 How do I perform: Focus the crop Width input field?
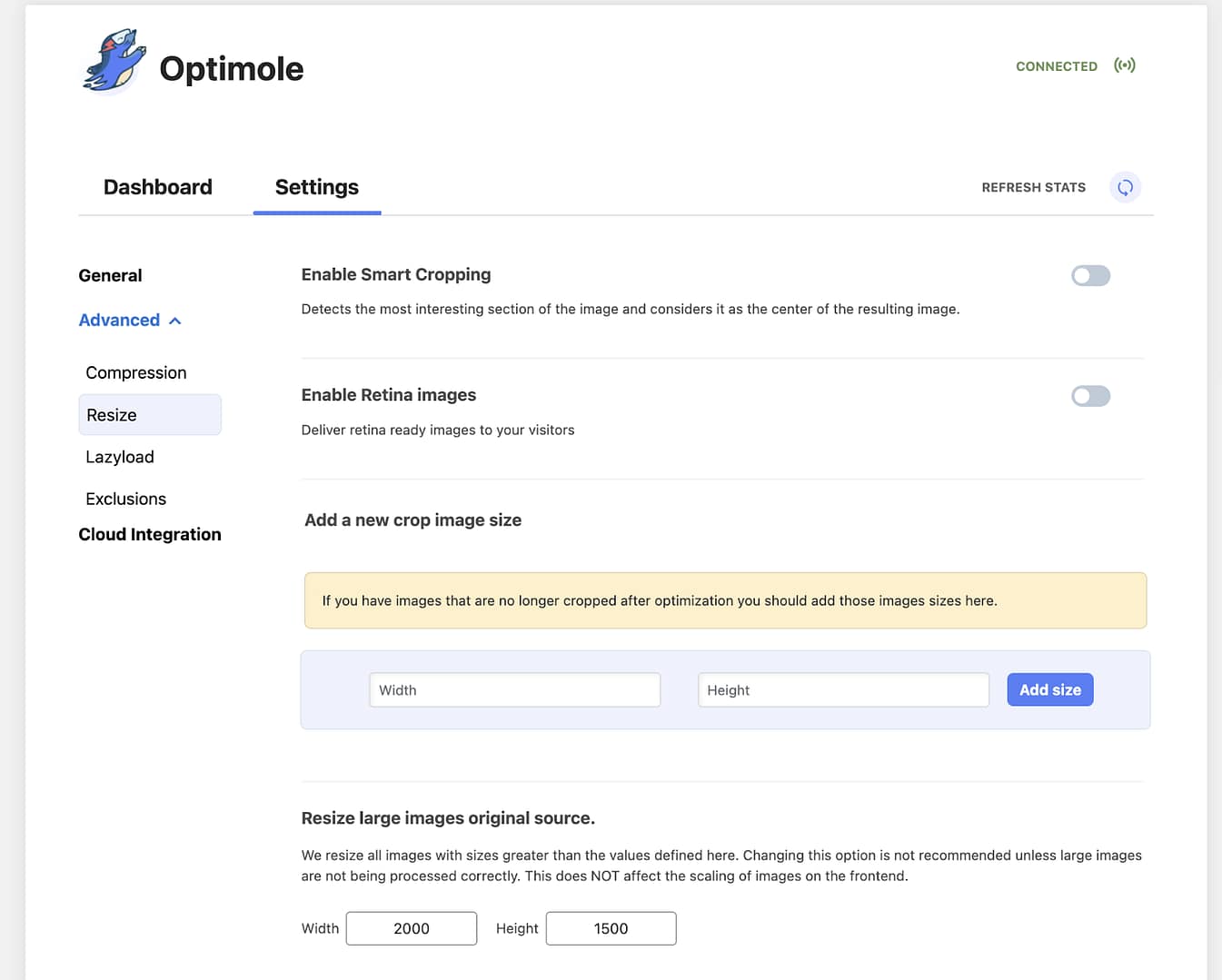pos(514,690)
